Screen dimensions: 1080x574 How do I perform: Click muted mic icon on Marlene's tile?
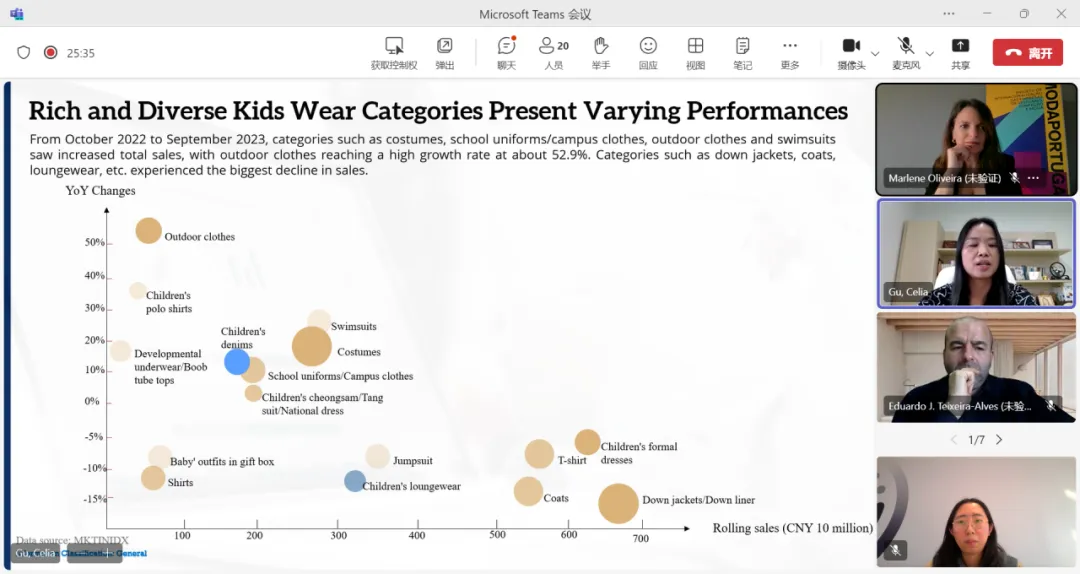[1015, 178]
